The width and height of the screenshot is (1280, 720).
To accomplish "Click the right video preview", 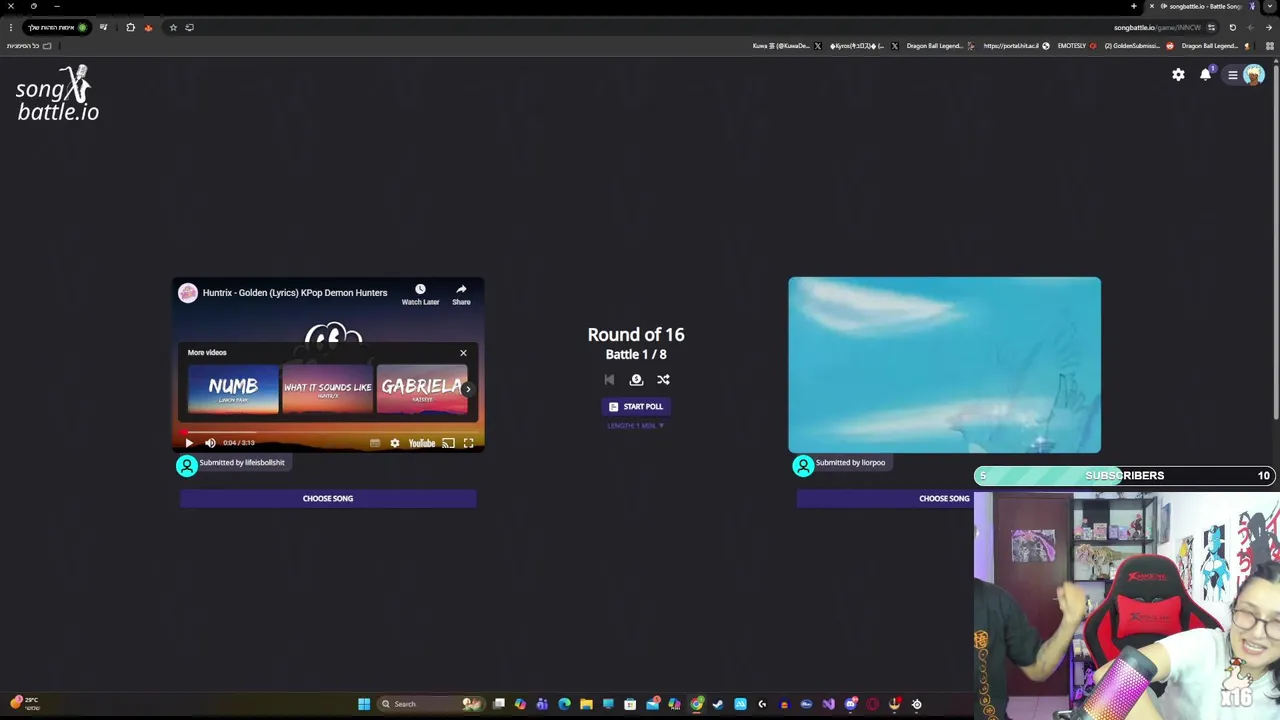I will [x=944, y=365].
